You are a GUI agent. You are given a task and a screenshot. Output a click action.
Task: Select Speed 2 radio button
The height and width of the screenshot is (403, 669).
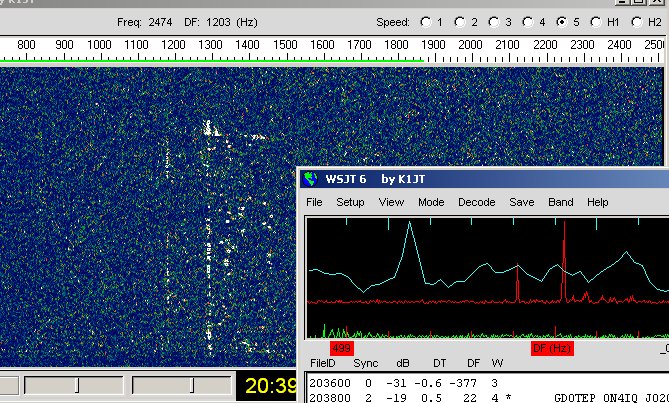pos(460,21)
